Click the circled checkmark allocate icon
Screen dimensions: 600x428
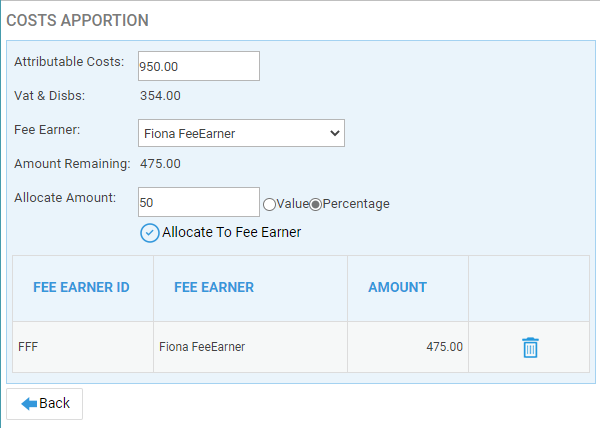pyautogui.click(x=150, y=233)
